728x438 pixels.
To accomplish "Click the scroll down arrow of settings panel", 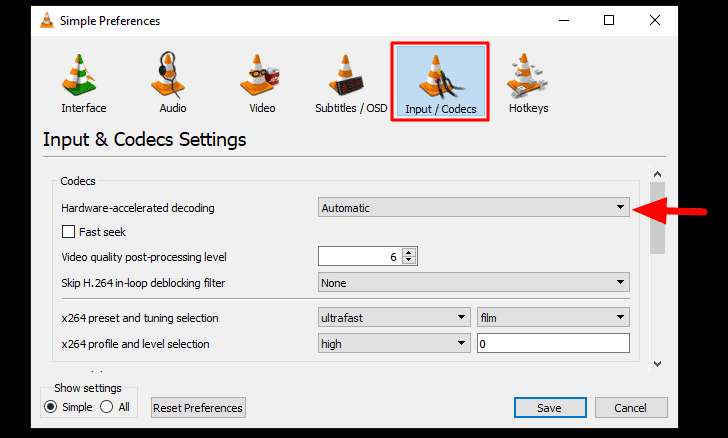I will pos(657,364).
